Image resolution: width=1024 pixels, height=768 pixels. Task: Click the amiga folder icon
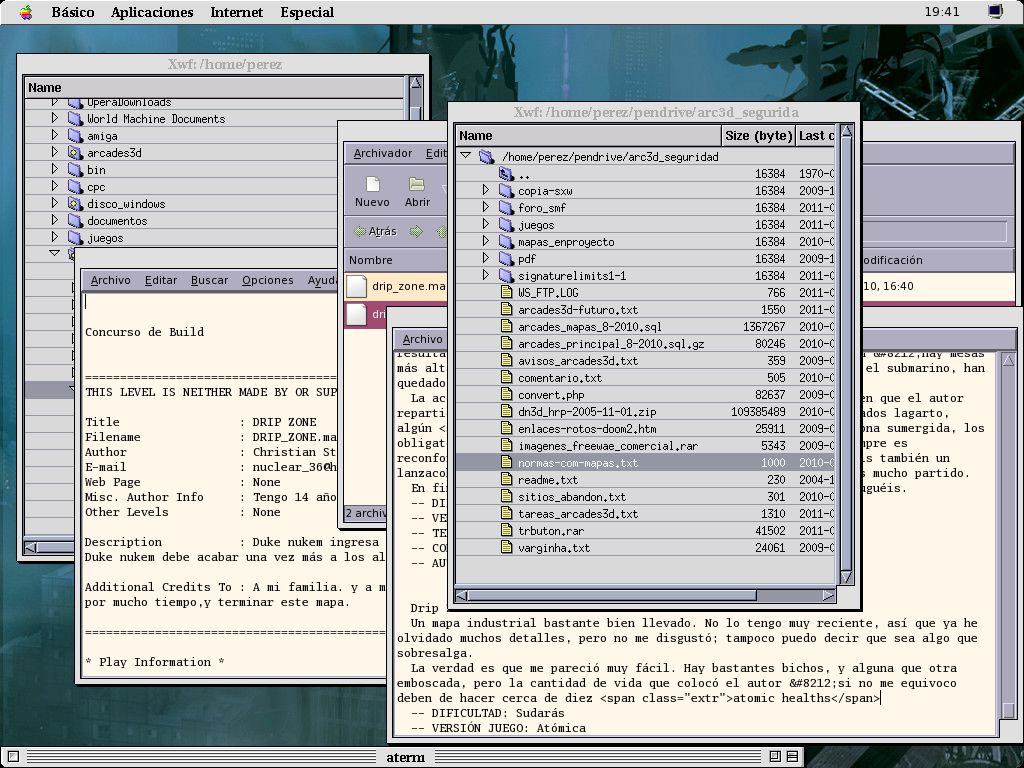tap(75, 136)
